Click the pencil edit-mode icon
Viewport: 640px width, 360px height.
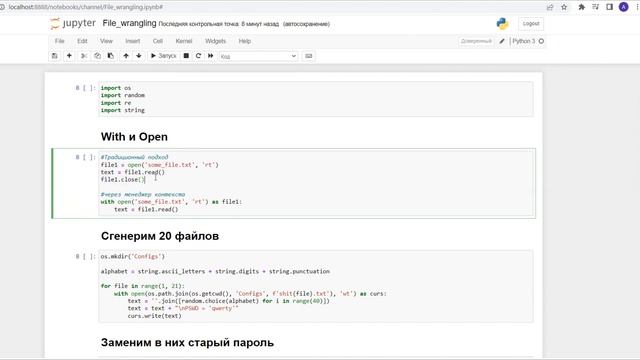pyautogui.click(x=502, y=41)
